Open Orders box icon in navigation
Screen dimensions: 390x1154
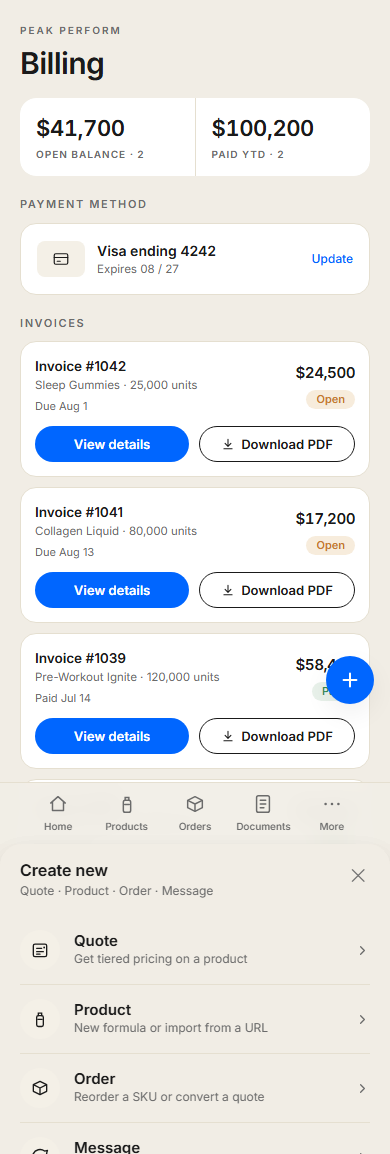tap(194, 804)
